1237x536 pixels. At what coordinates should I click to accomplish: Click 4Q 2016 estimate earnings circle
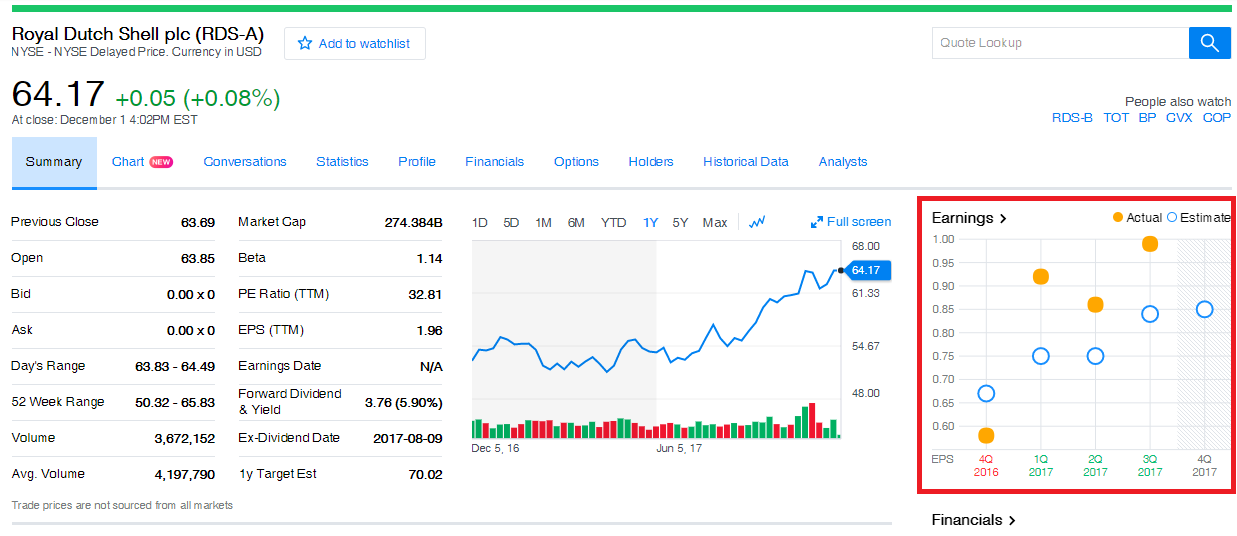986,393
